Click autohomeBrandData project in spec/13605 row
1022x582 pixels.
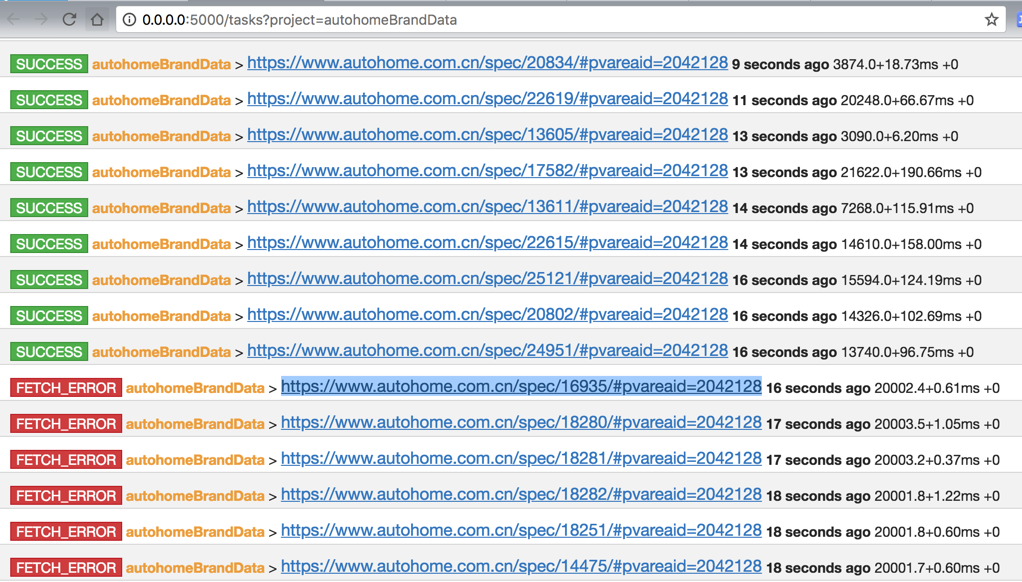pyautogui.click(x=161, y=136)
